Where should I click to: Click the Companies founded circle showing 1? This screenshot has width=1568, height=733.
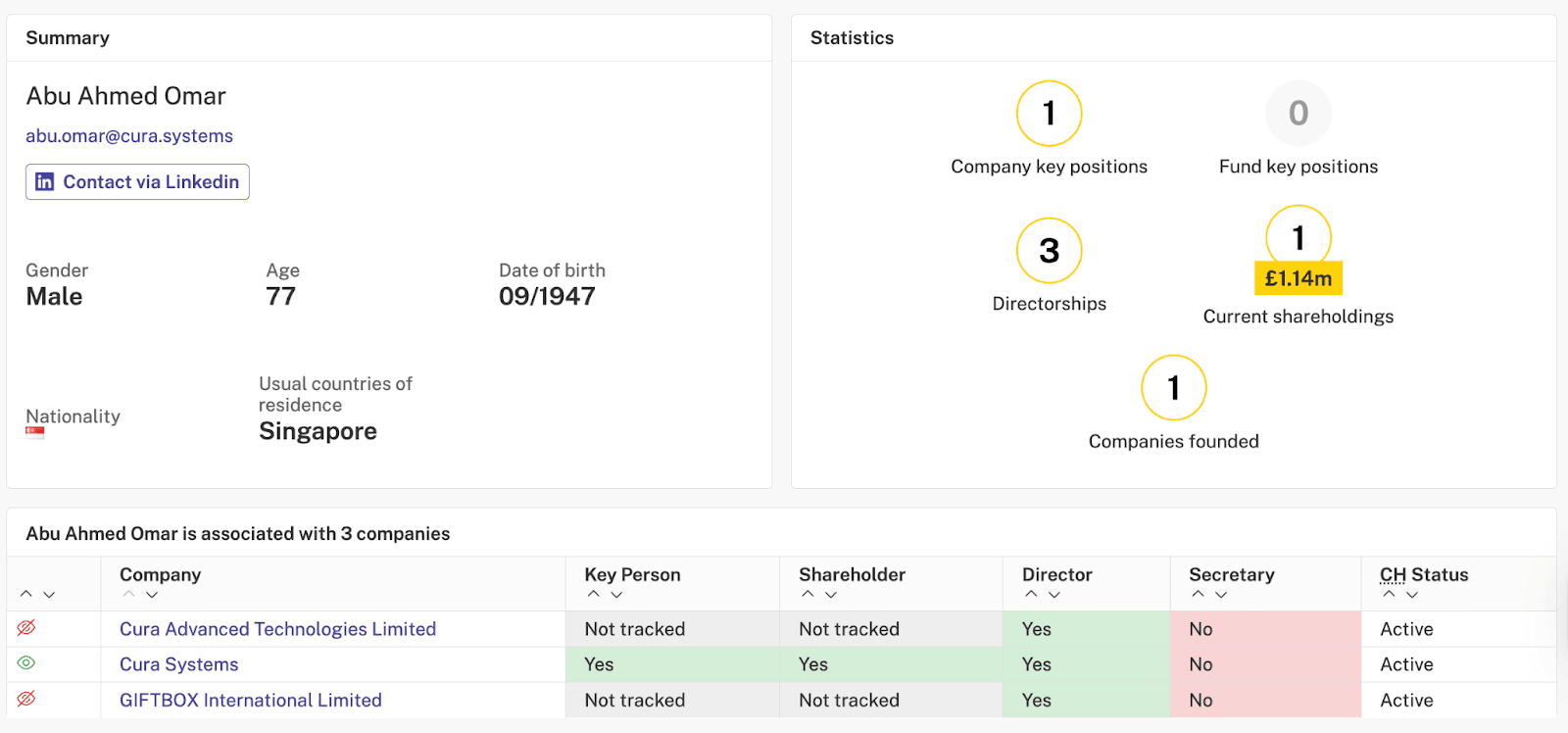coord(1174,388)
